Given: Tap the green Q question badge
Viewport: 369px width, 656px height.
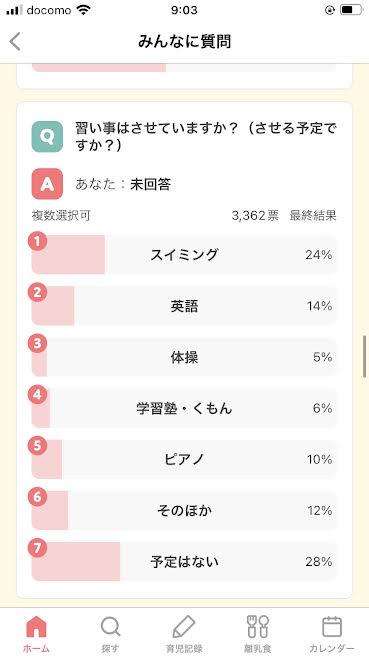Looking at the screenshot, I should [x=47, y=136].
